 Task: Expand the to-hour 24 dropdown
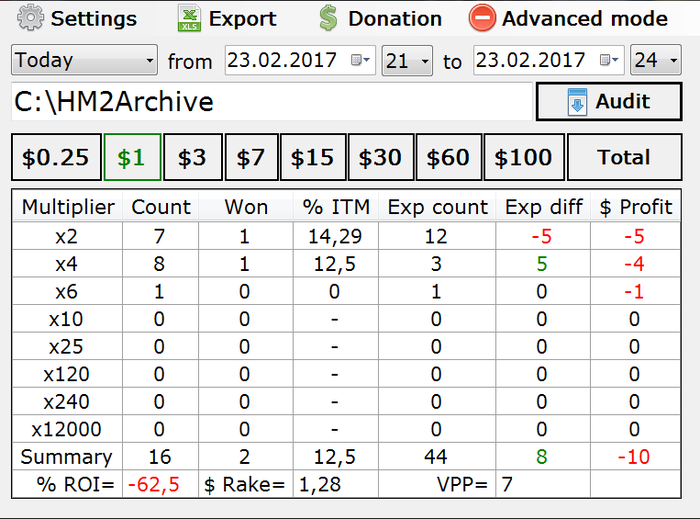[656, 60]
